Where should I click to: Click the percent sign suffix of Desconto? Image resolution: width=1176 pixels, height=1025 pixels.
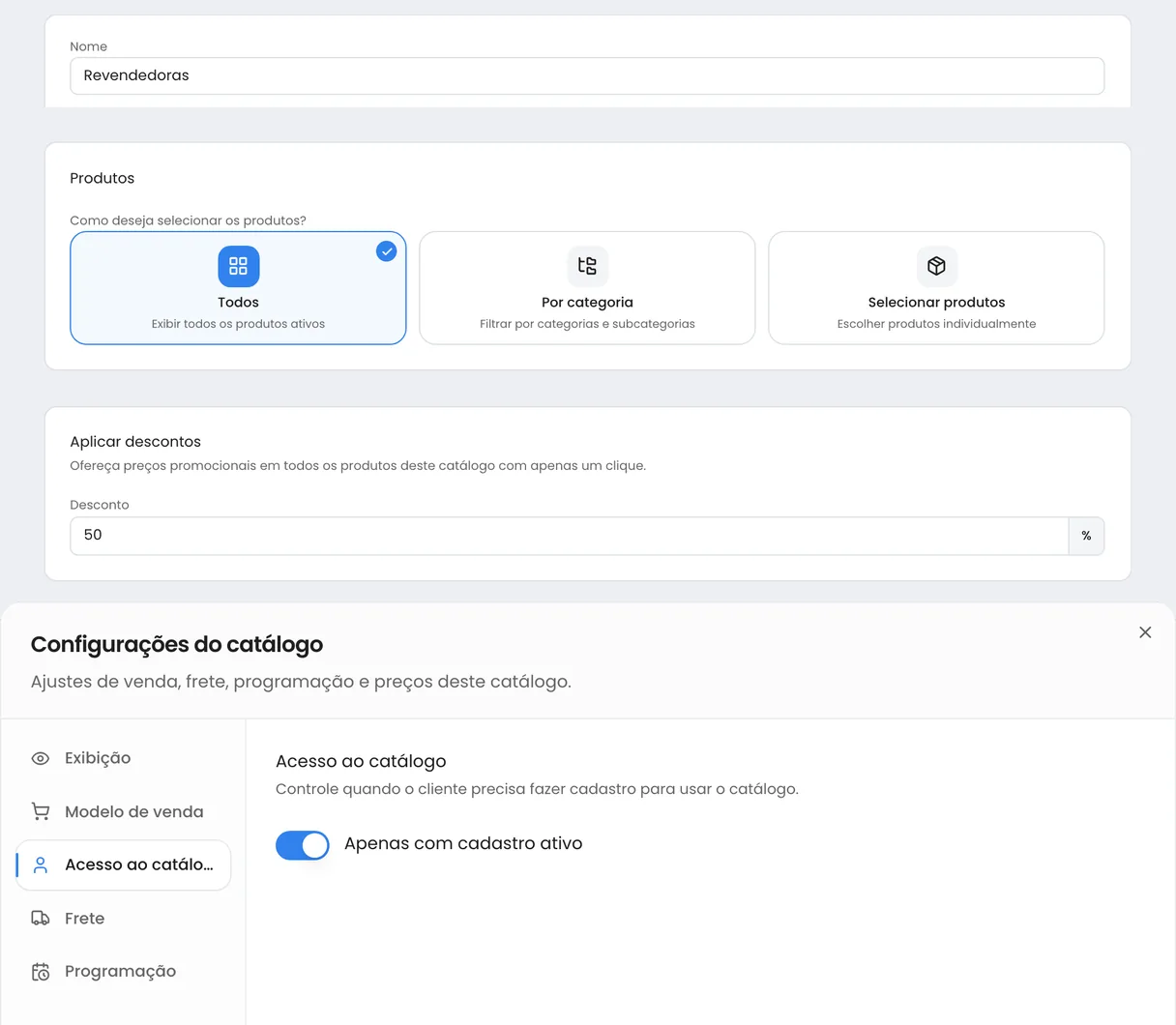[x=1086, y=536]
